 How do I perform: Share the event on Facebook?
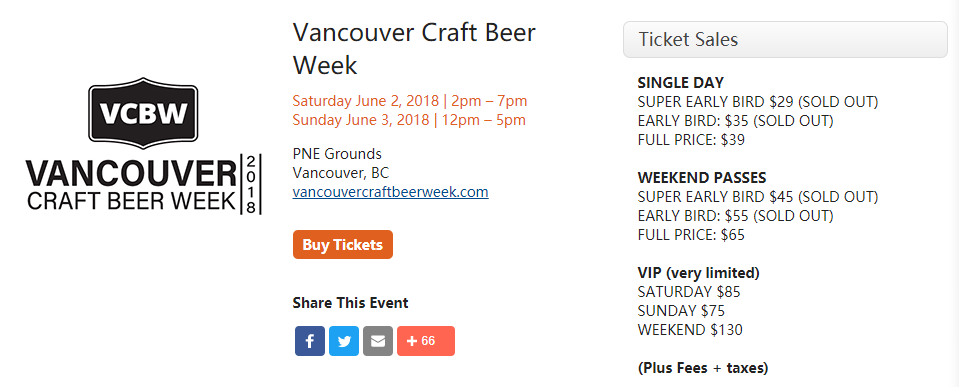(x=309, y=341)
